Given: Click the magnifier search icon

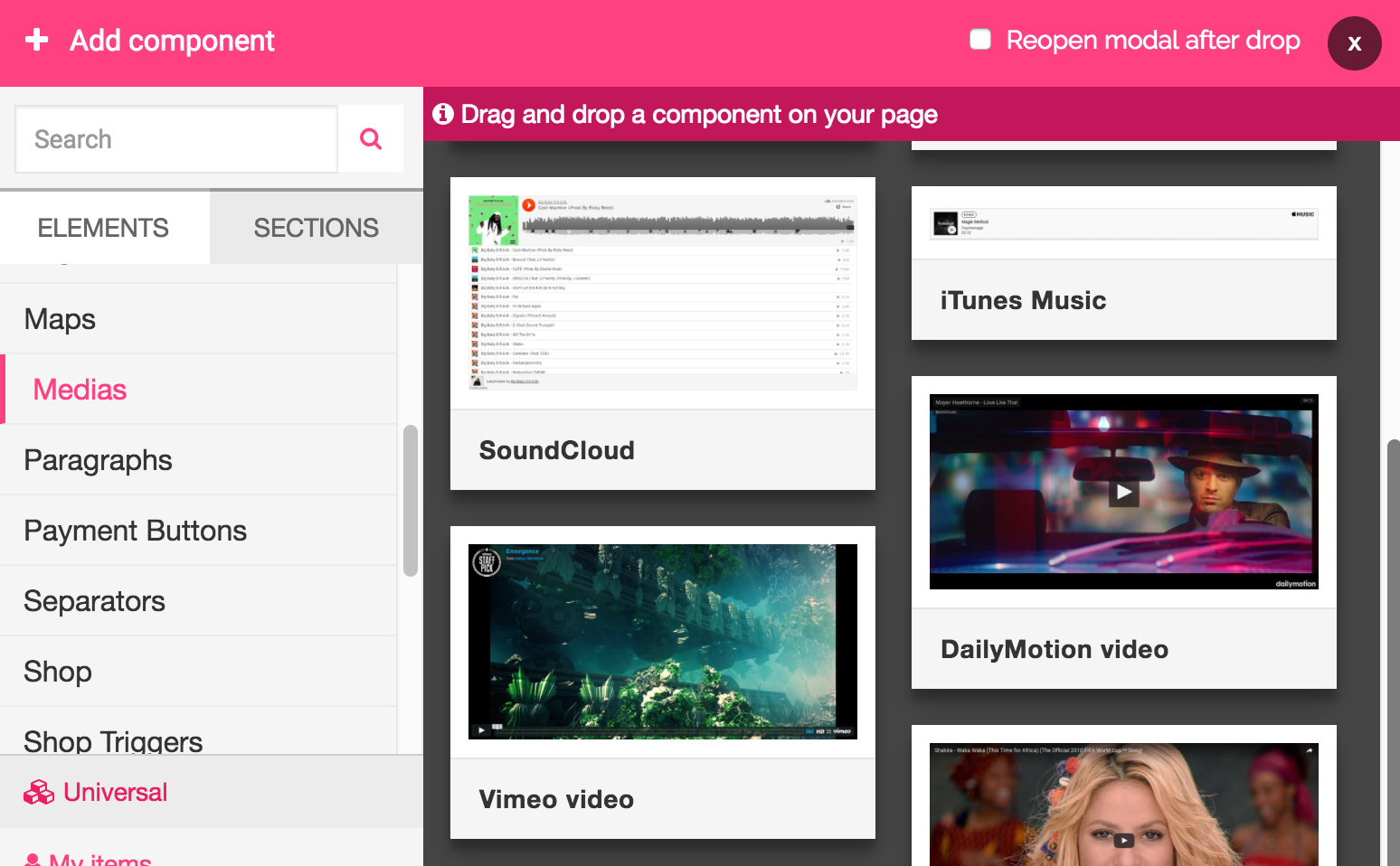Looking at the screenshot, I should click(371, 139).
